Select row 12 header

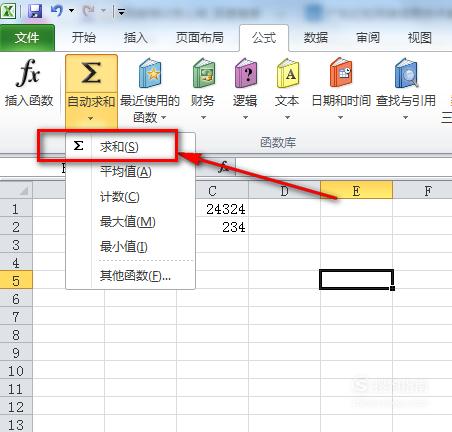pyautogui.click(x=16, y=407)
